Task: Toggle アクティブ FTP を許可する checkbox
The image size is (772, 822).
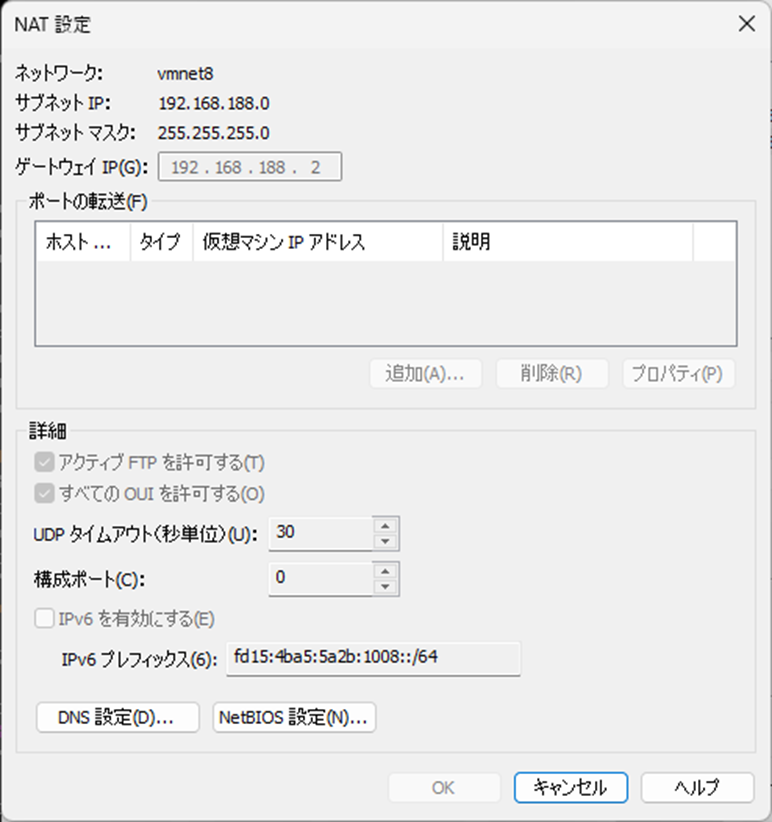Action: pos(45,462)
